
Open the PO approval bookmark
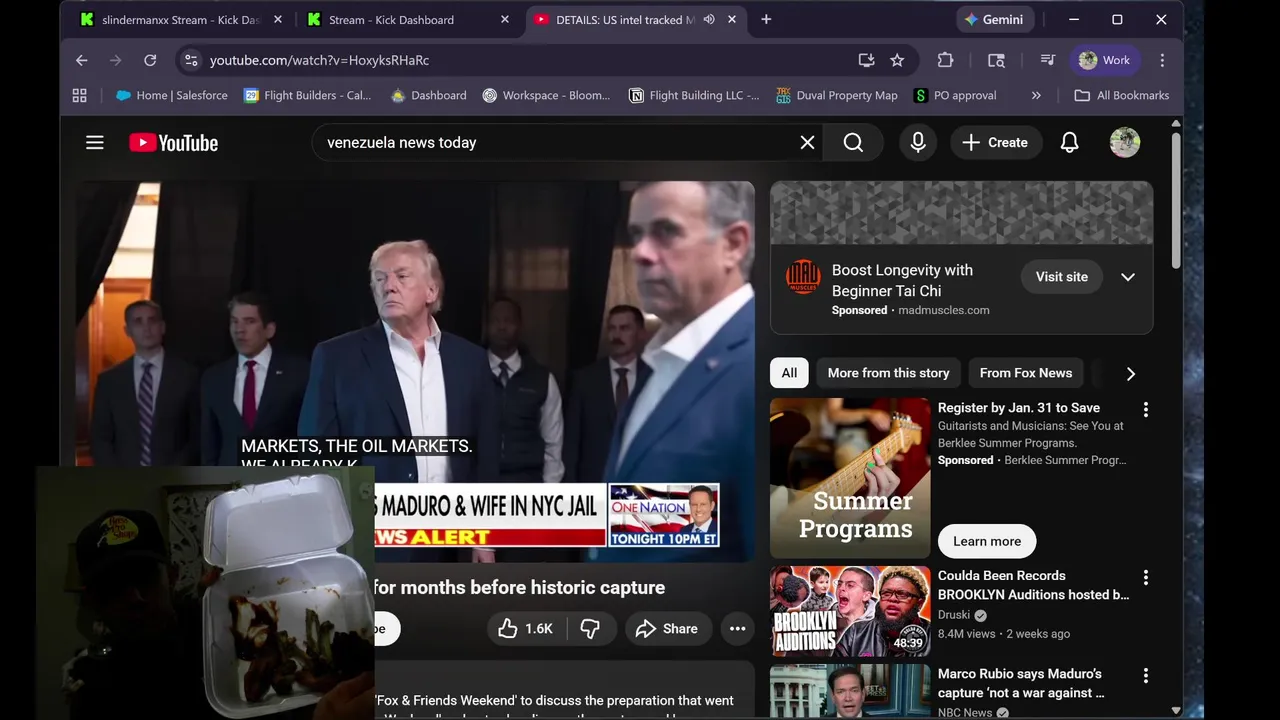[955, 95]
